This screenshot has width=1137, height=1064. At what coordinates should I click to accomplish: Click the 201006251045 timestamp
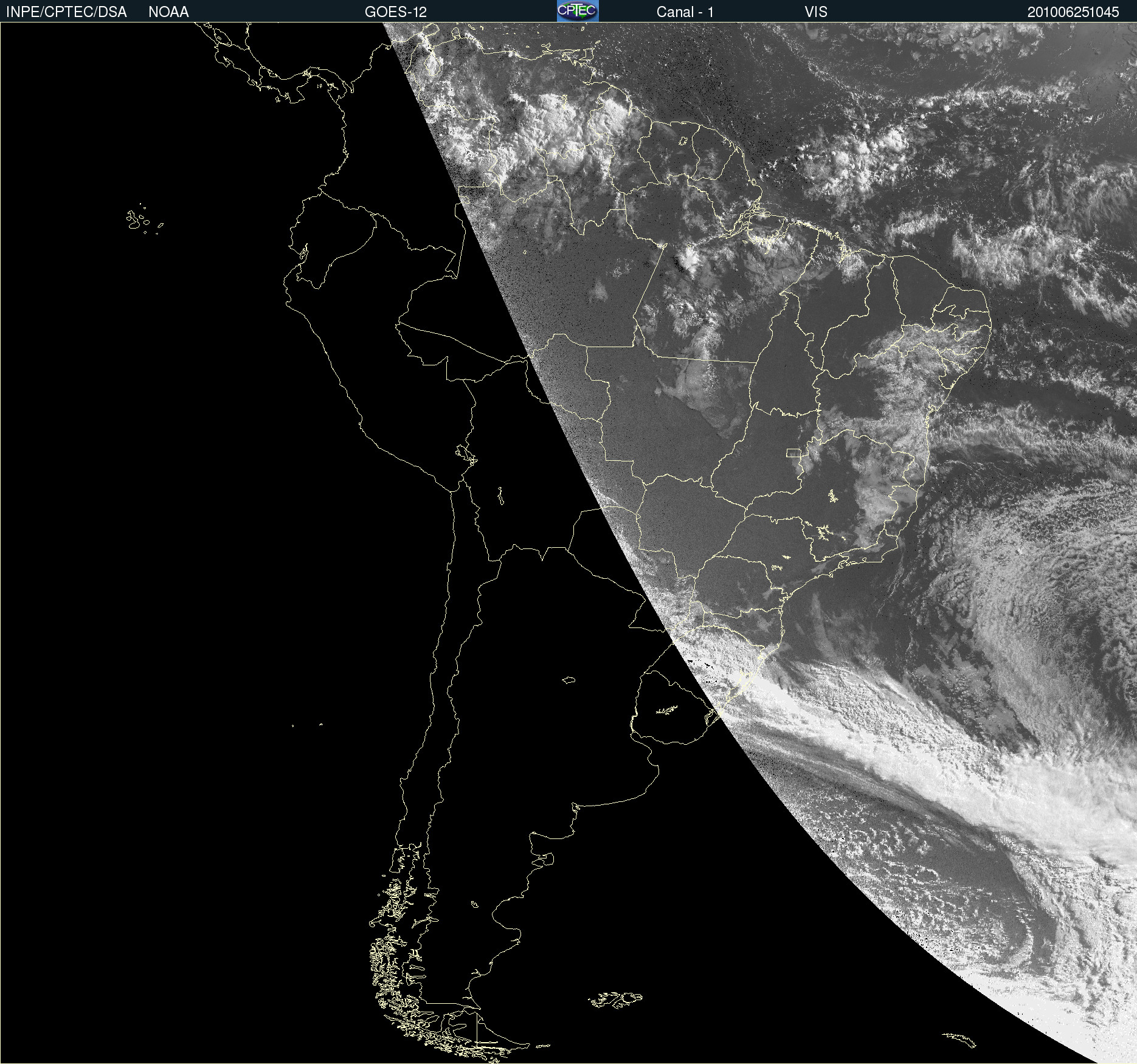click(1073, 12)
